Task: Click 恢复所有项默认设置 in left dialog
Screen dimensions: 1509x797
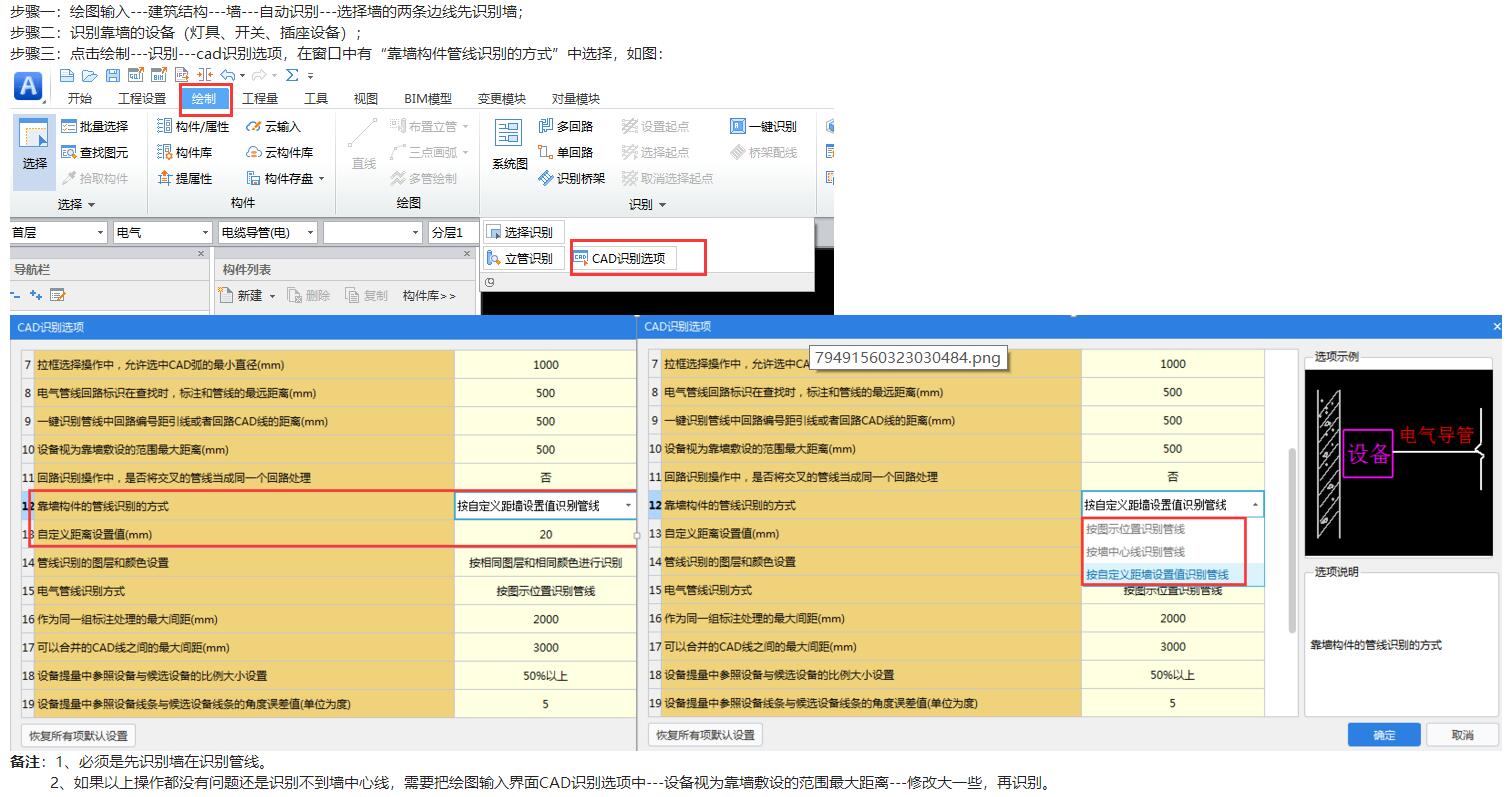Action: click(78, 736)
